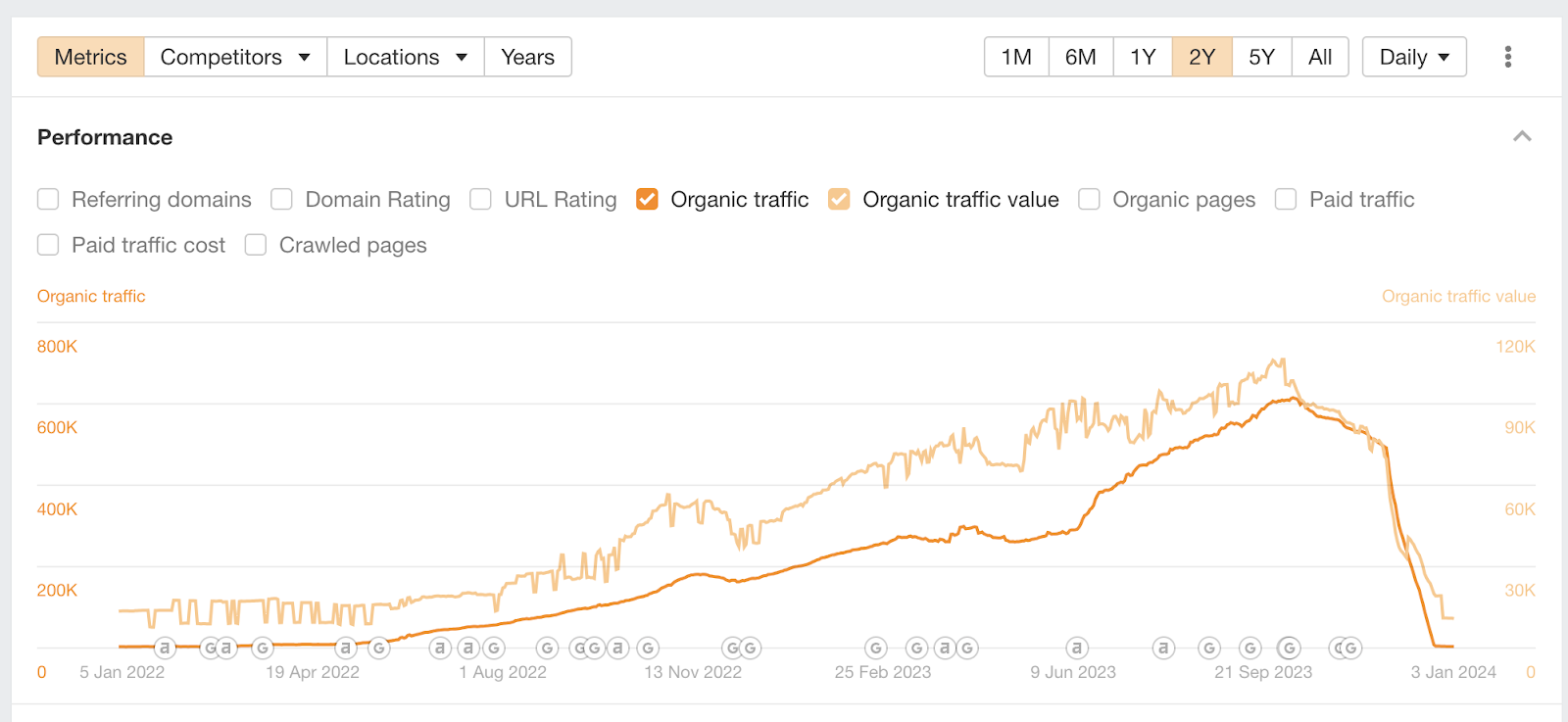
Task: Switch to the Years tab
Action: (x=527, y=57)
